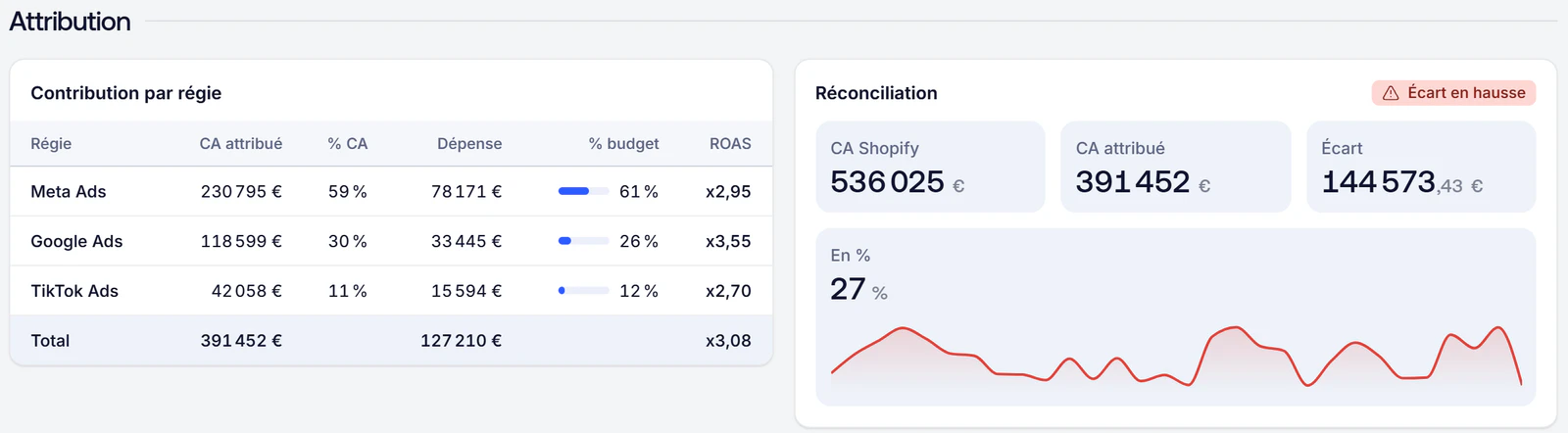Click the Attribution section heading
This screenshot has width=1568, height=433.
click(70, 21)
